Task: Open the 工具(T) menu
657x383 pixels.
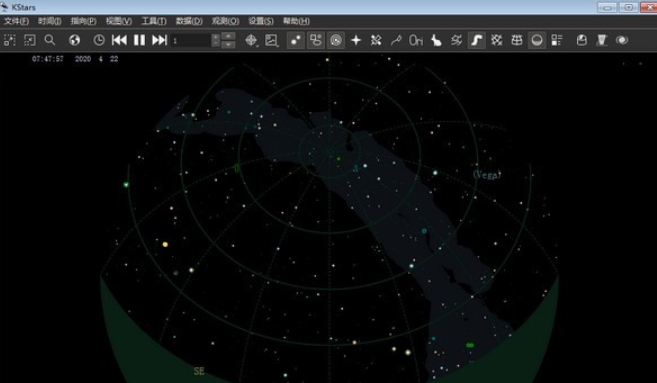Action: click(x=154, y=21)
